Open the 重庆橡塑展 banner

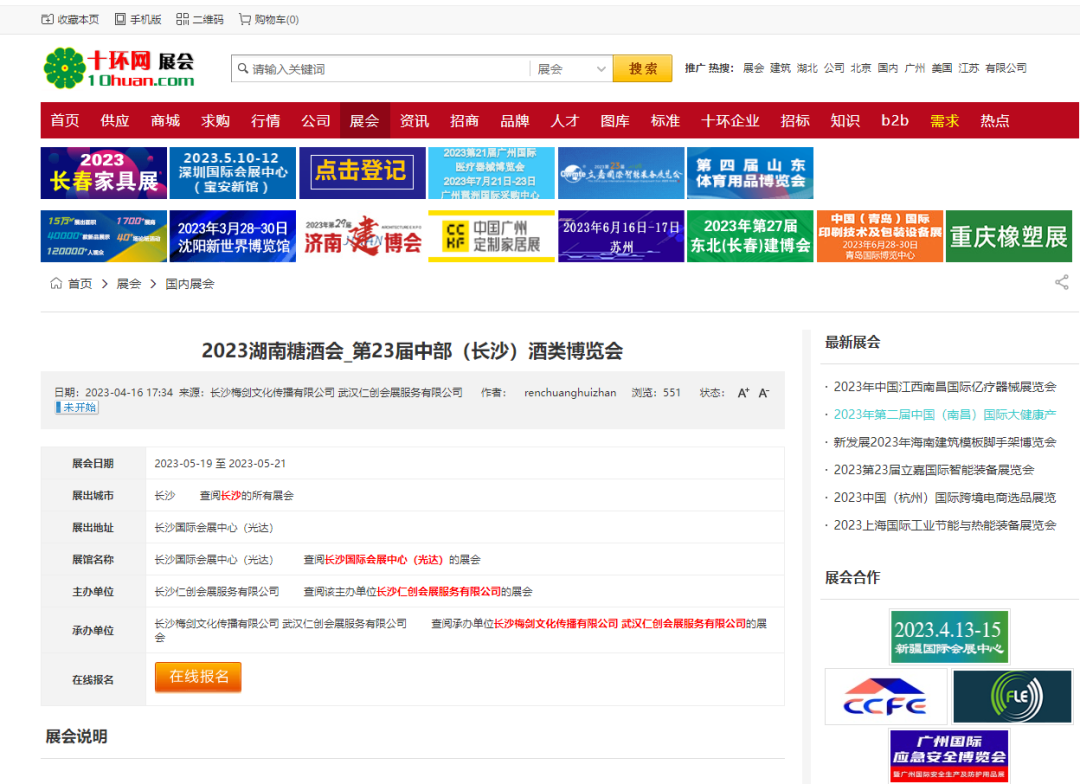(x=1009, y=236)
